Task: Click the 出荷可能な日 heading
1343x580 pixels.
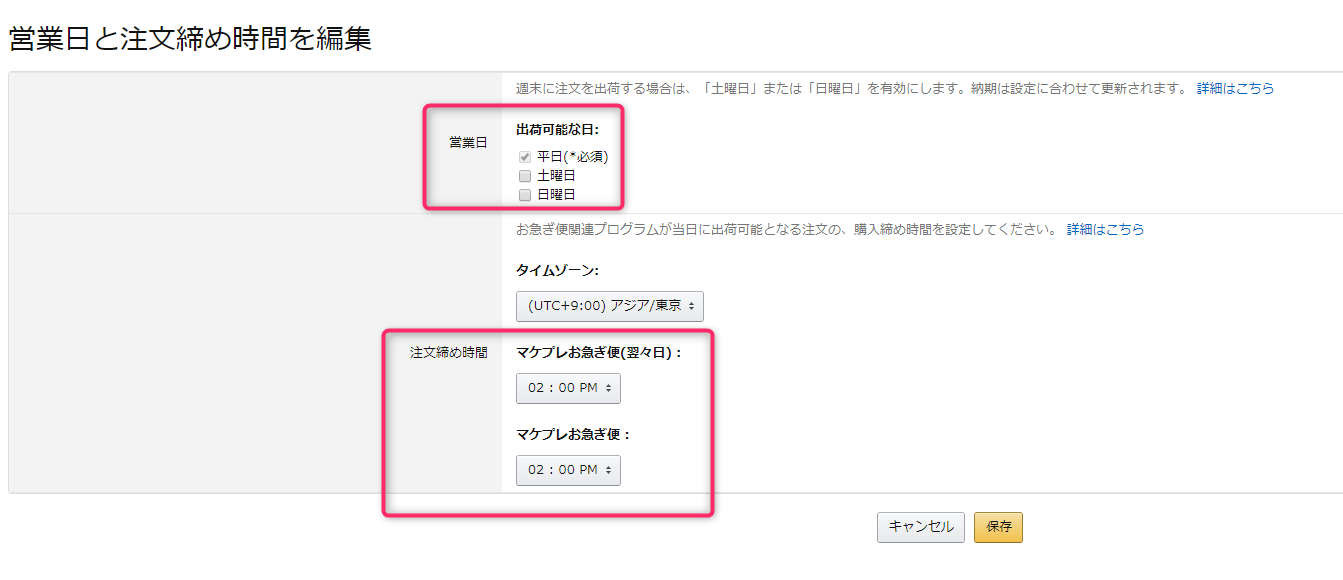Action: pyautogui.click(x=557, y=129)
